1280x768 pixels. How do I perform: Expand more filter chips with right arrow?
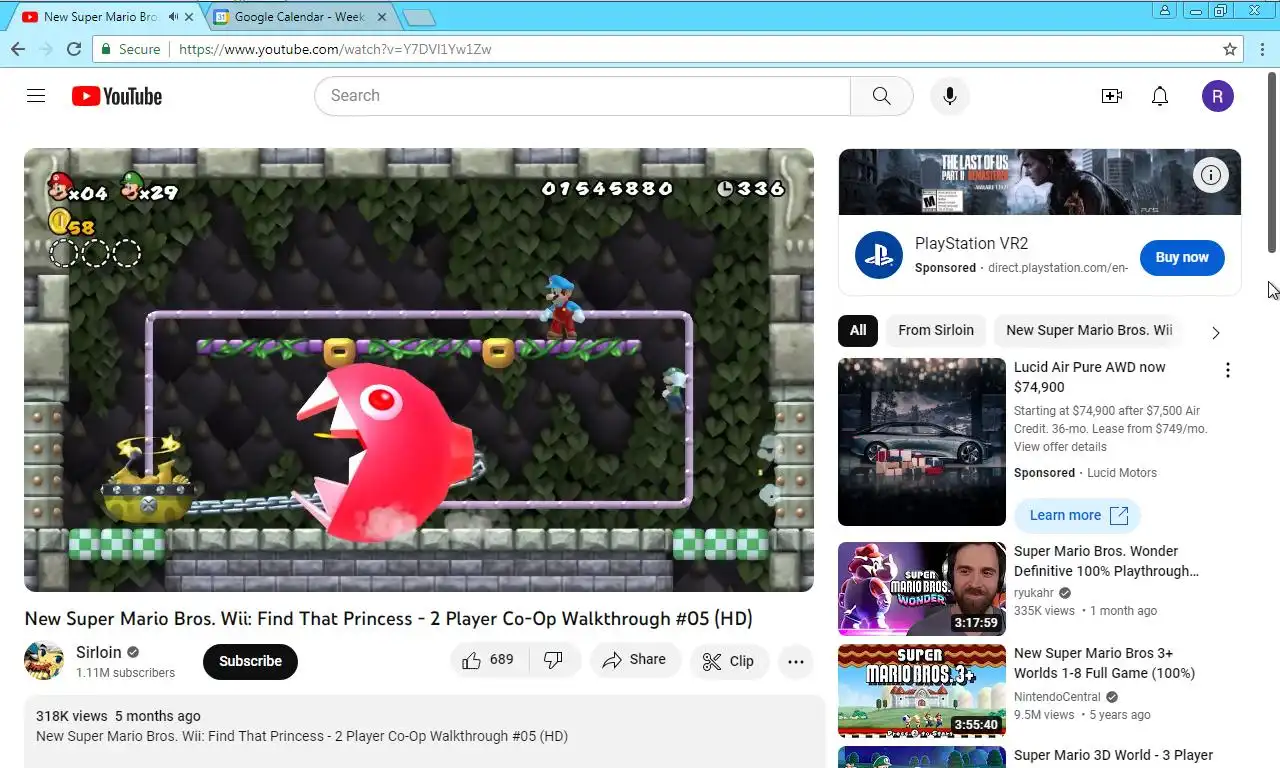point(1216,332)
